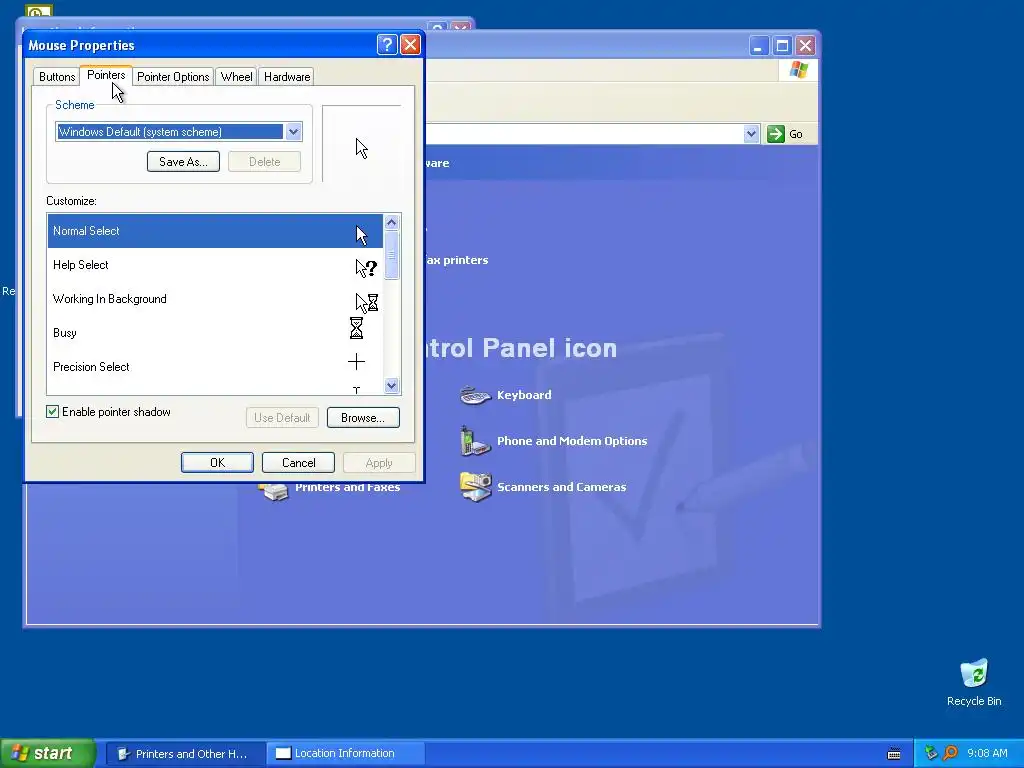Click the Working In Background hourglass-arrow icon

(366, 302)
